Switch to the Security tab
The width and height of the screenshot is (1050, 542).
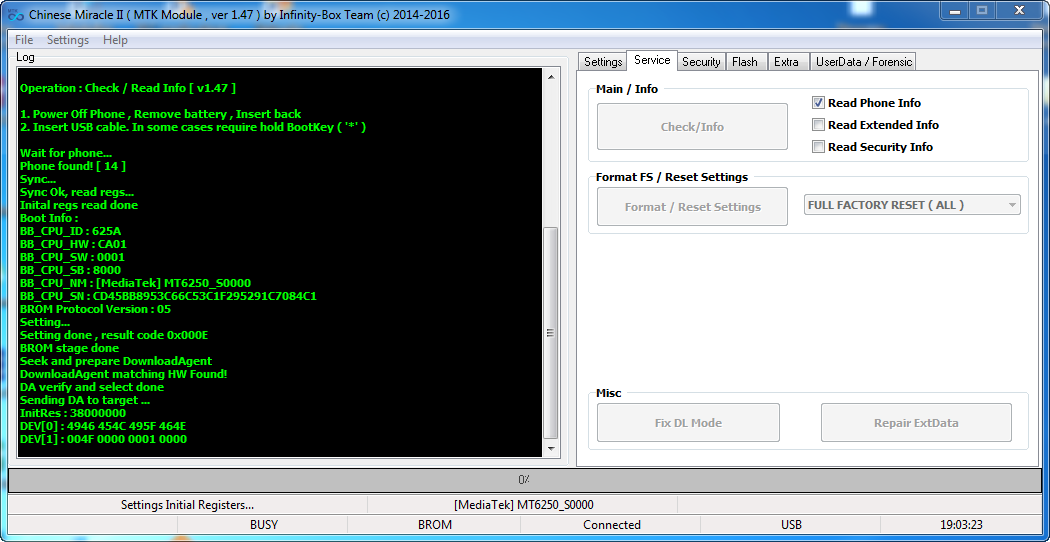tap(701, 62)
